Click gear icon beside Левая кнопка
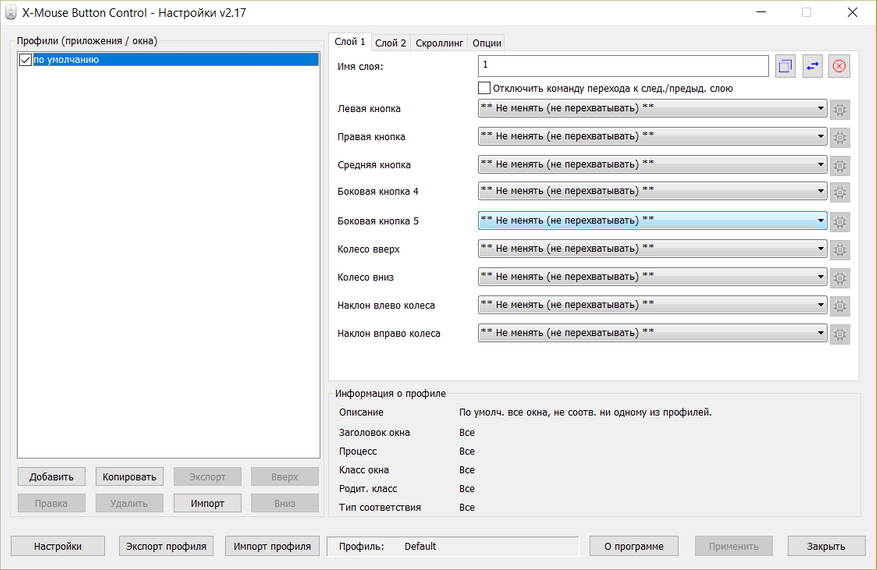877x570 pixels. click(840, 109)
